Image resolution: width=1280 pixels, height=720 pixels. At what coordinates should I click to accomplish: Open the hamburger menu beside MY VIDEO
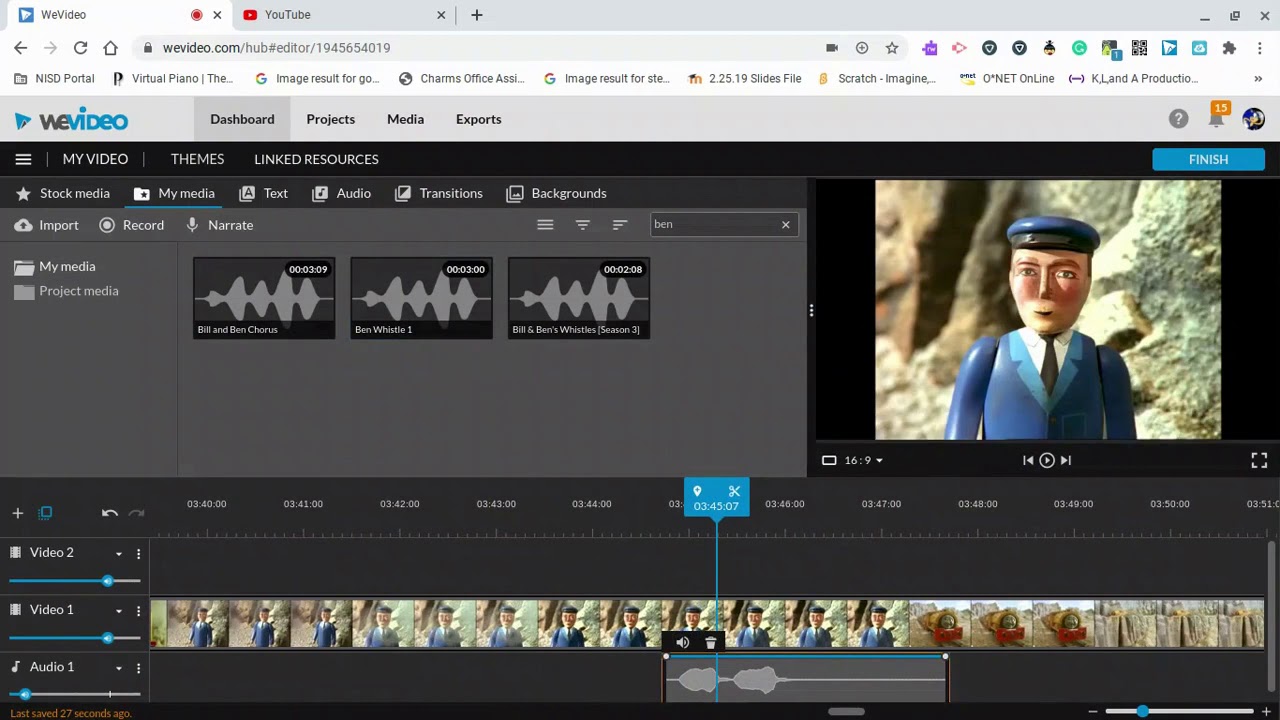pos(23,159)
